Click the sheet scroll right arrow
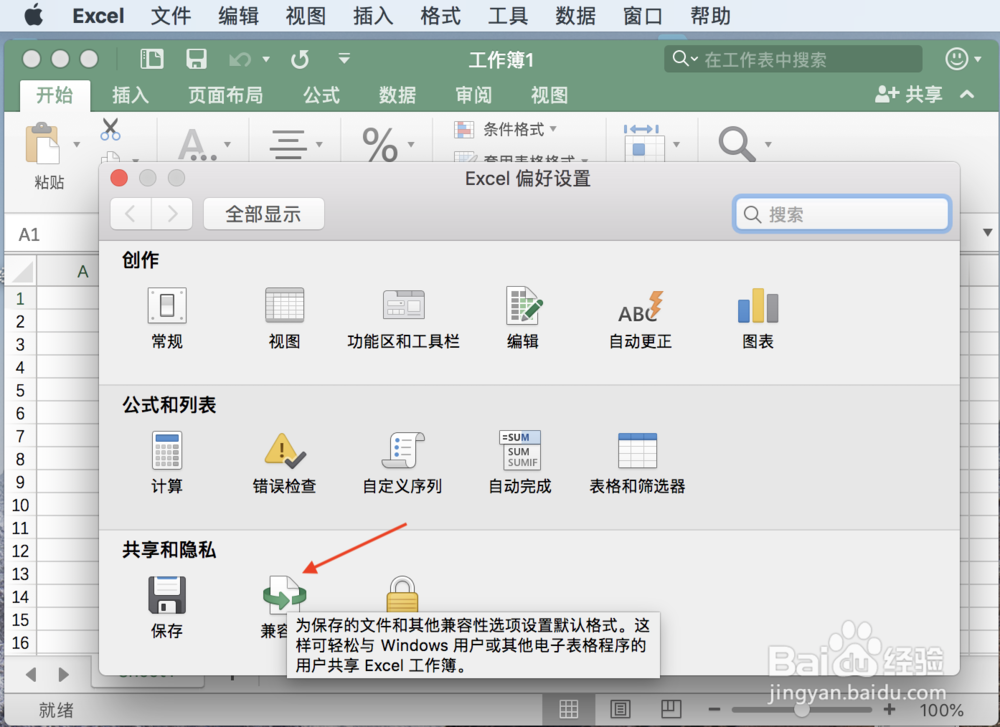 62,675
